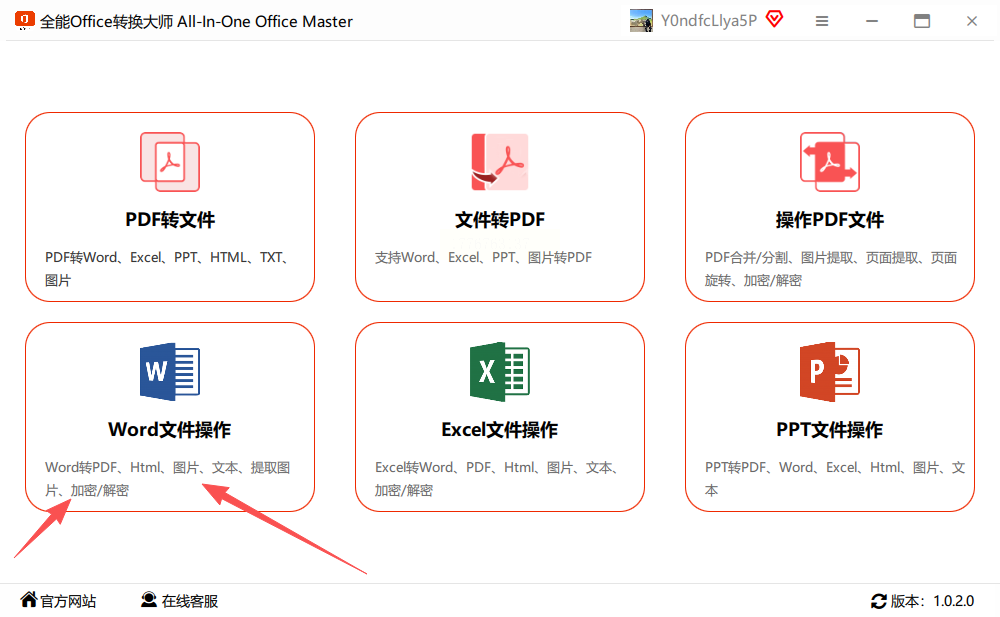1000x617 pixels.
Task: Select the PDF转文件 title
Action: point(170,219)
